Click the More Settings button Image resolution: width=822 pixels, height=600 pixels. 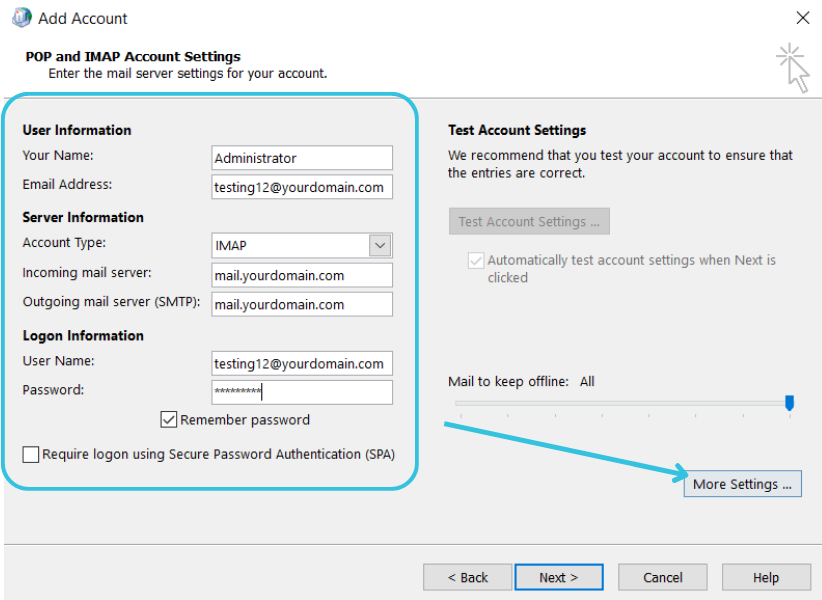pos(742,484)
